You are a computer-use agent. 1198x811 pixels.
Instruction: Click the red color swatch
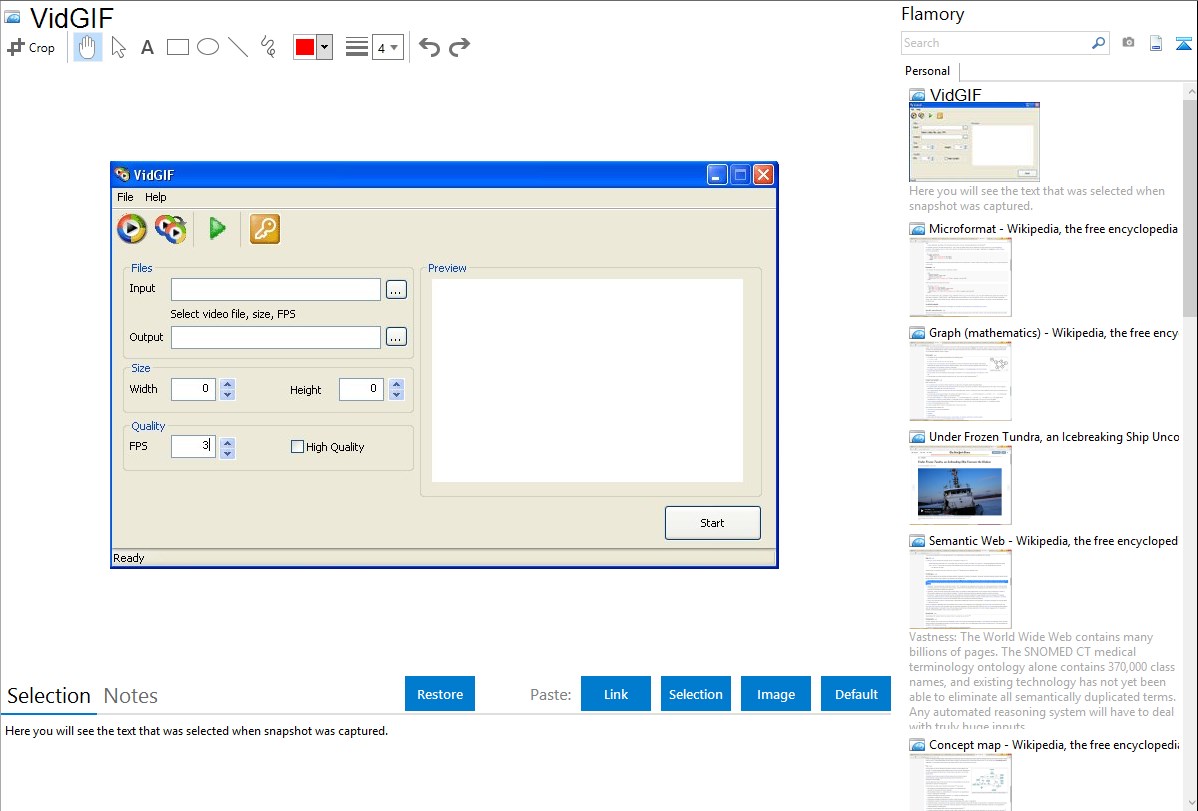[305, 47]
